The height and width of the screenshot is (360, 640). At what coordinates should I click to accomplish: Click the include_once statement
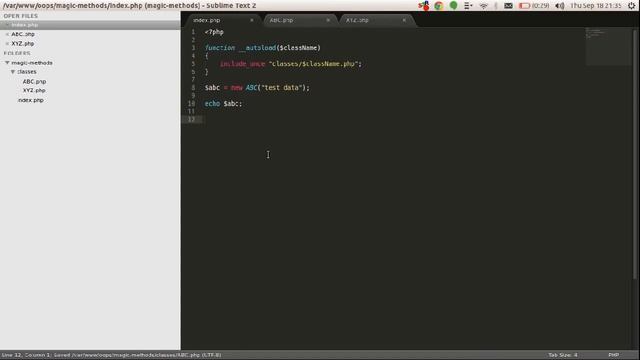[x=242, y=64]
